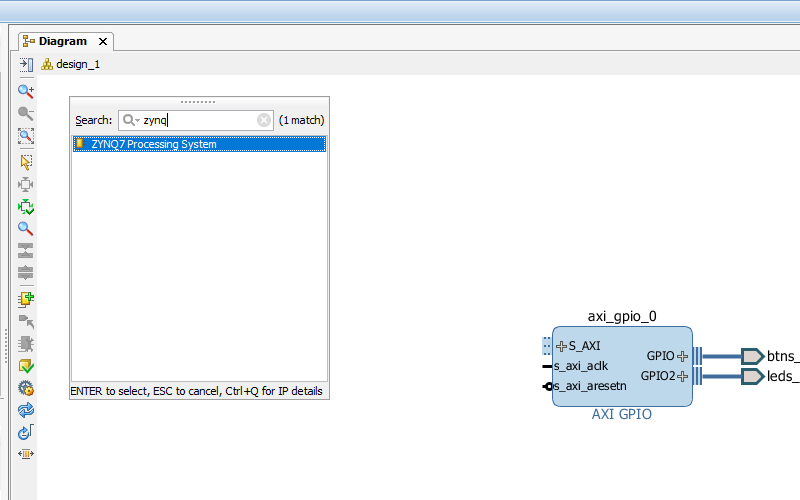Close the Diagram tab
This screenshot has width=800, height=500.
103,41
